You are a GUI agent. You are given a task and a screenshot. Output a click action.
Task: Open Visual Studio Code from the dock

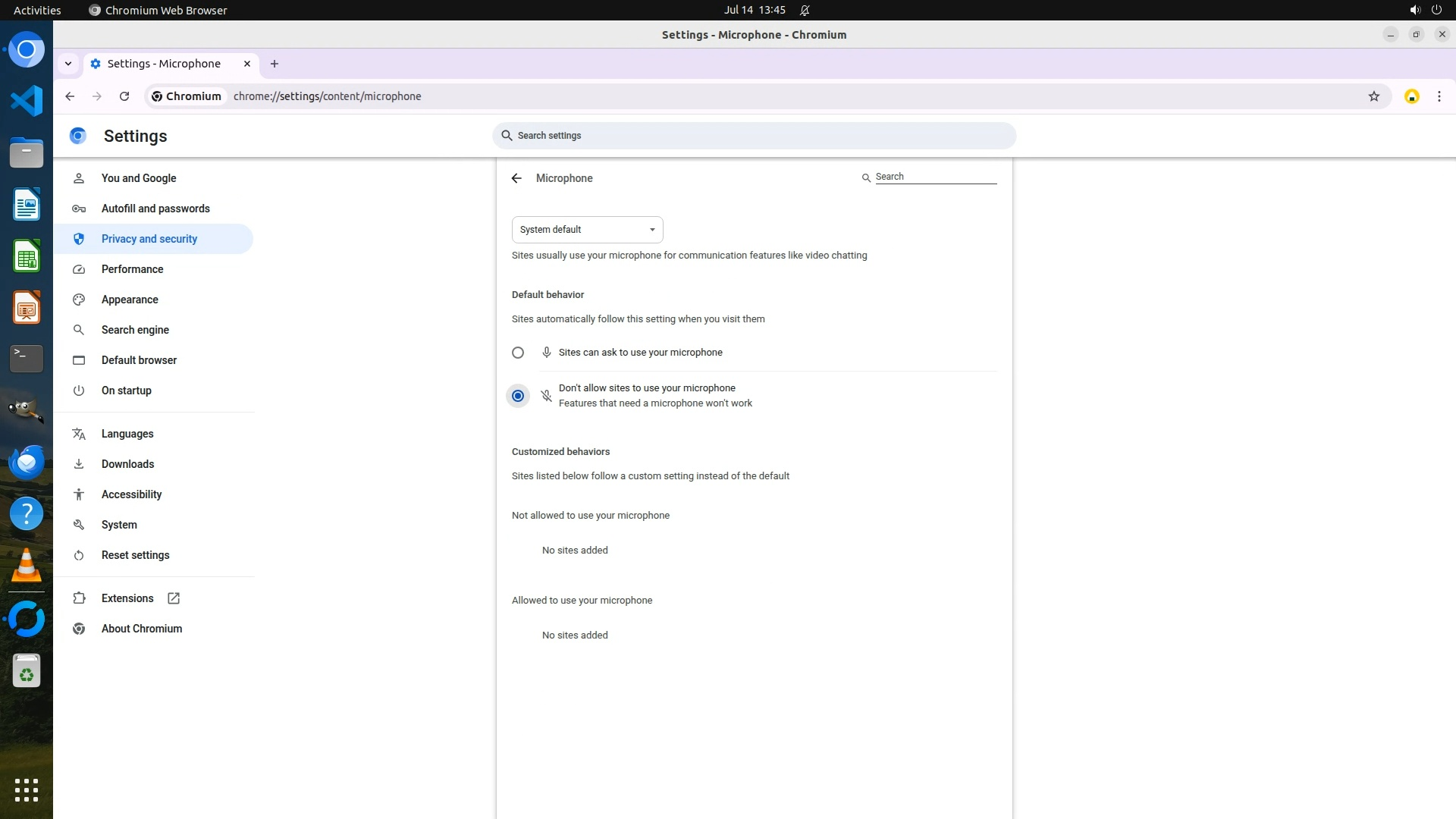[27, 101]
